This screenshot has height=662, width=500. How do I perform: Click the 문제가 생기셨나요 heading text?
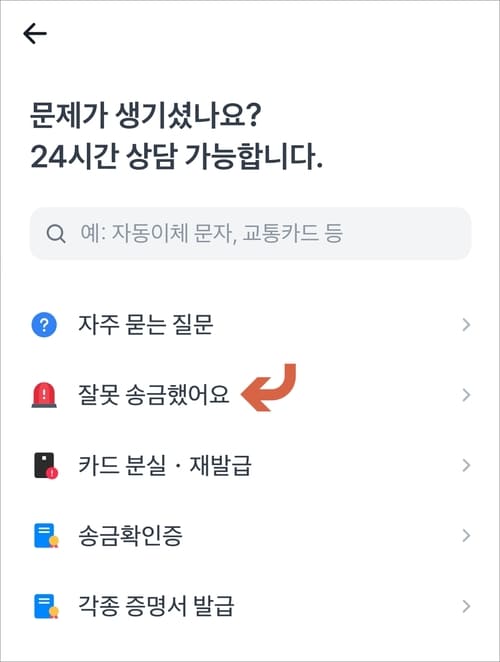[146, 115]
